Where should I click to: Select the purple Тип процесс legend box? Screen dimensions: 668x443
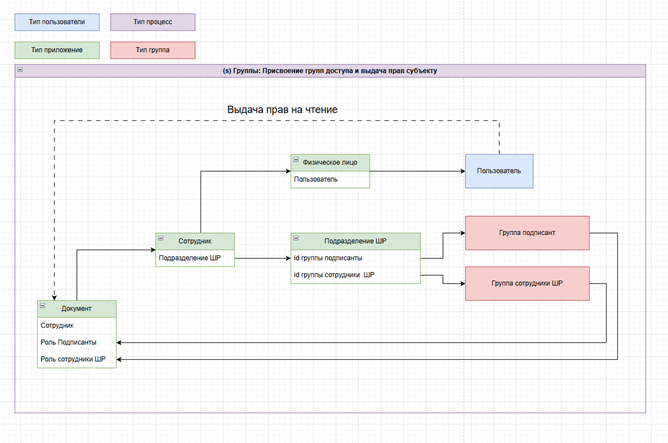click(153, 21)
